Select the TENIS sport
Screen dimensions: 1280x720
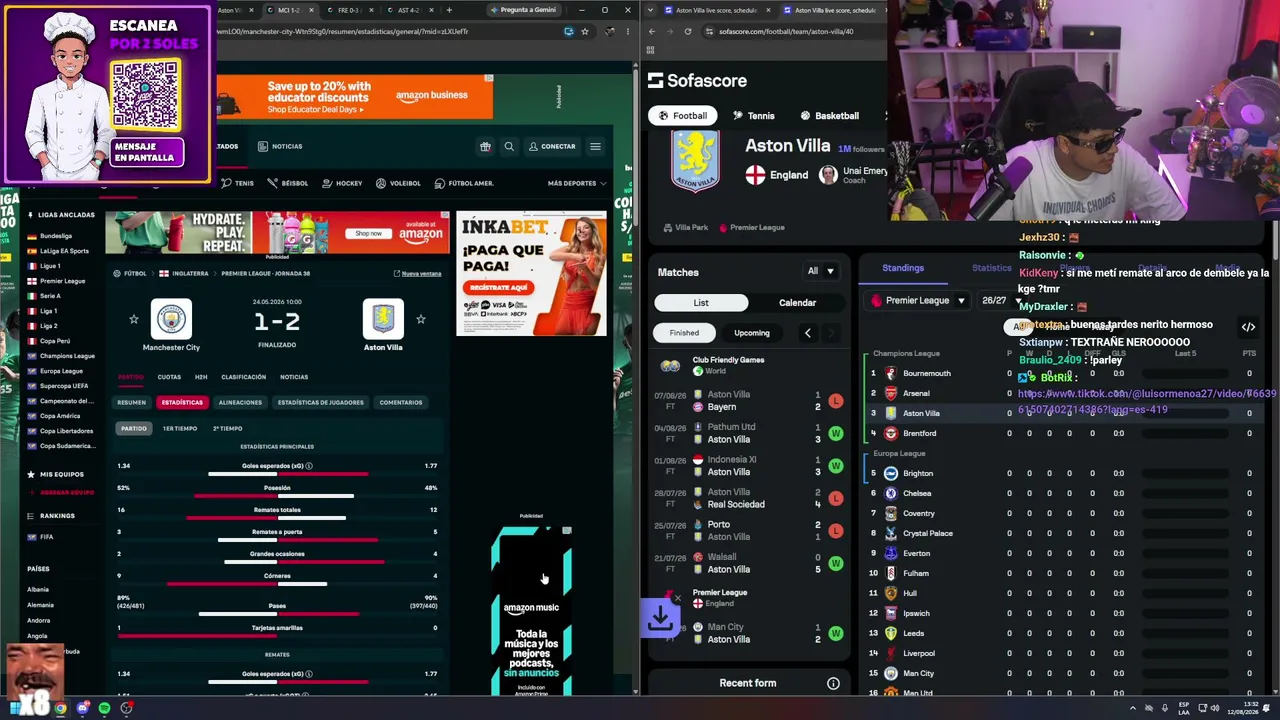tap(238, 183)
